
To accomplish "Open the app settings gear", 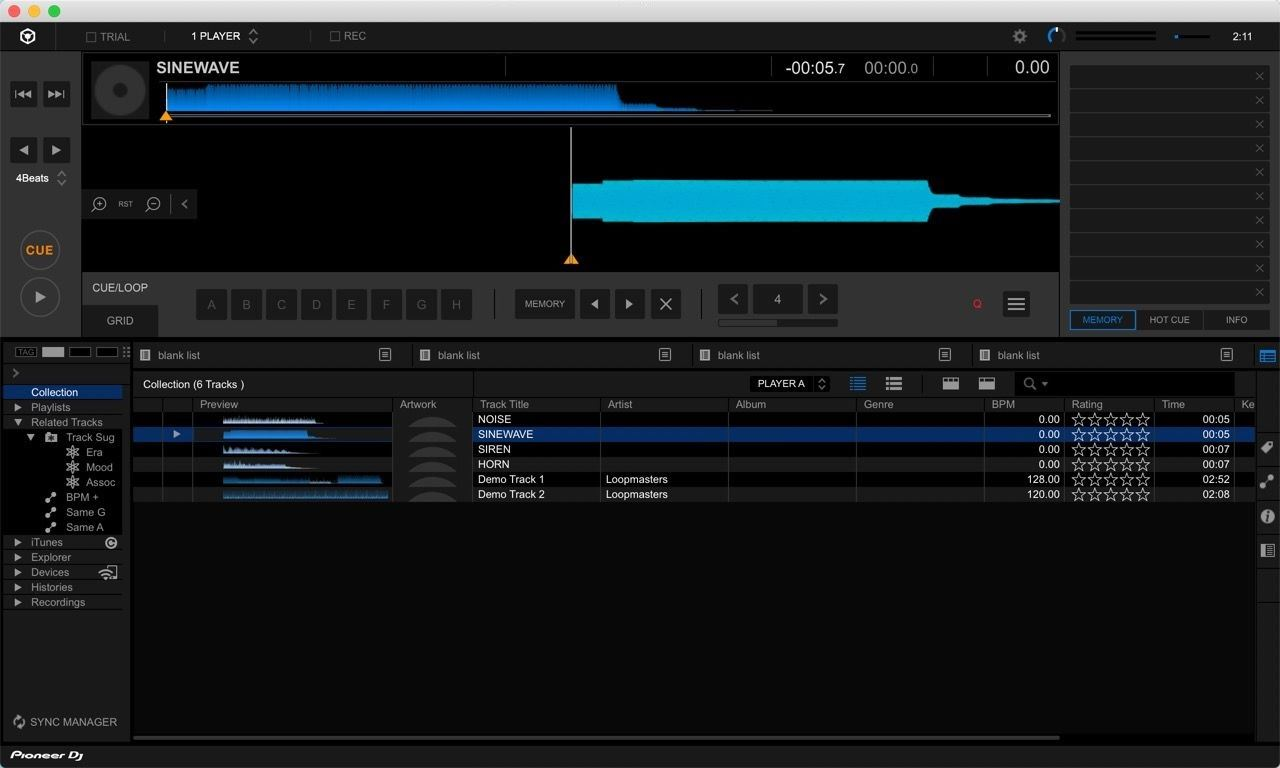I will pos(1019,36).
